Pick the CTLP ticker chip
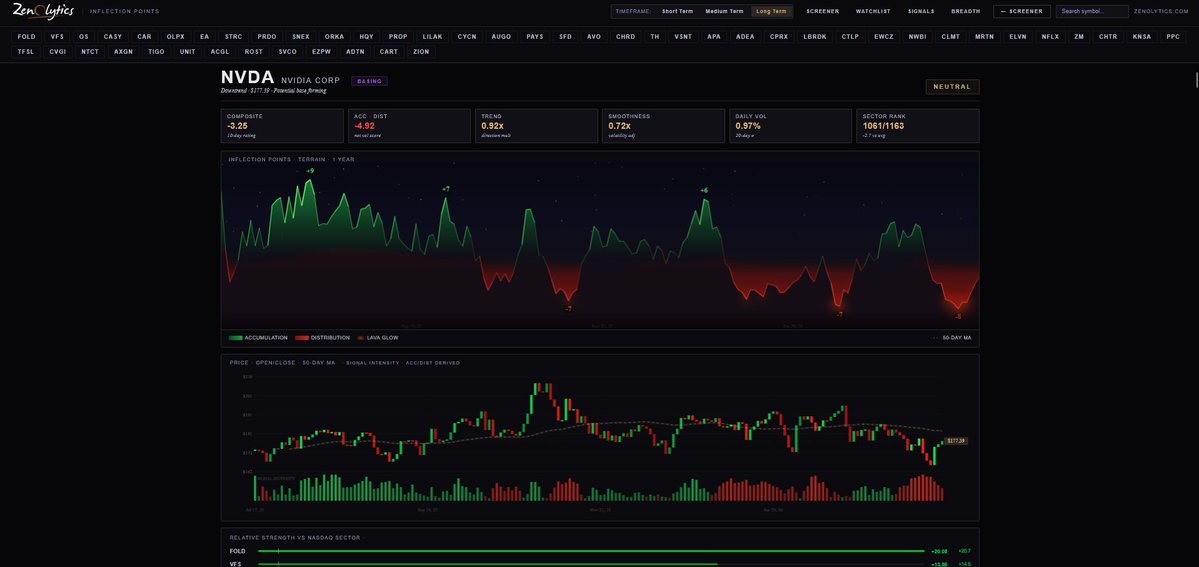The width and height of the screenshot is (1199, 567). pyautogui.click(x=850, y=37)
